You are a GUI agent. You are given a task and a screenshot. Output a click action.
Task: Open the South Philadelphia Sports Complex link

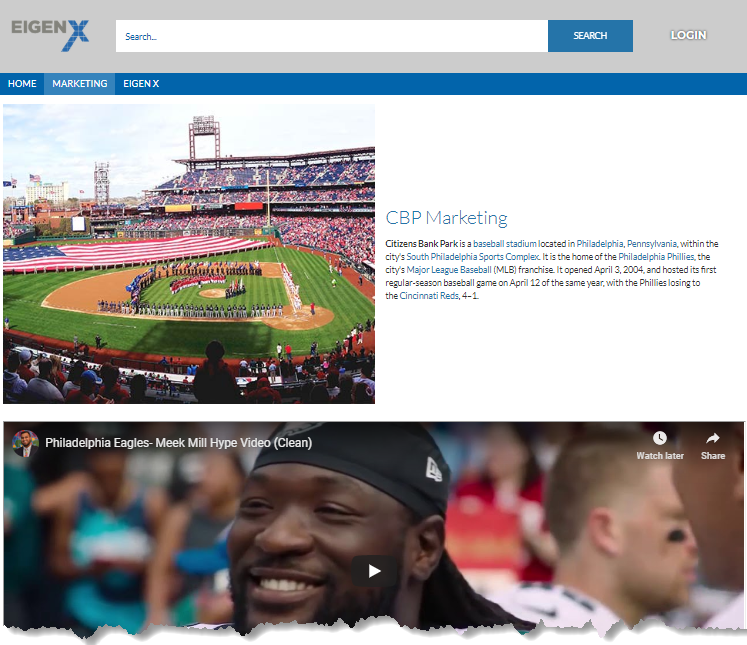(x=473, y=257)
